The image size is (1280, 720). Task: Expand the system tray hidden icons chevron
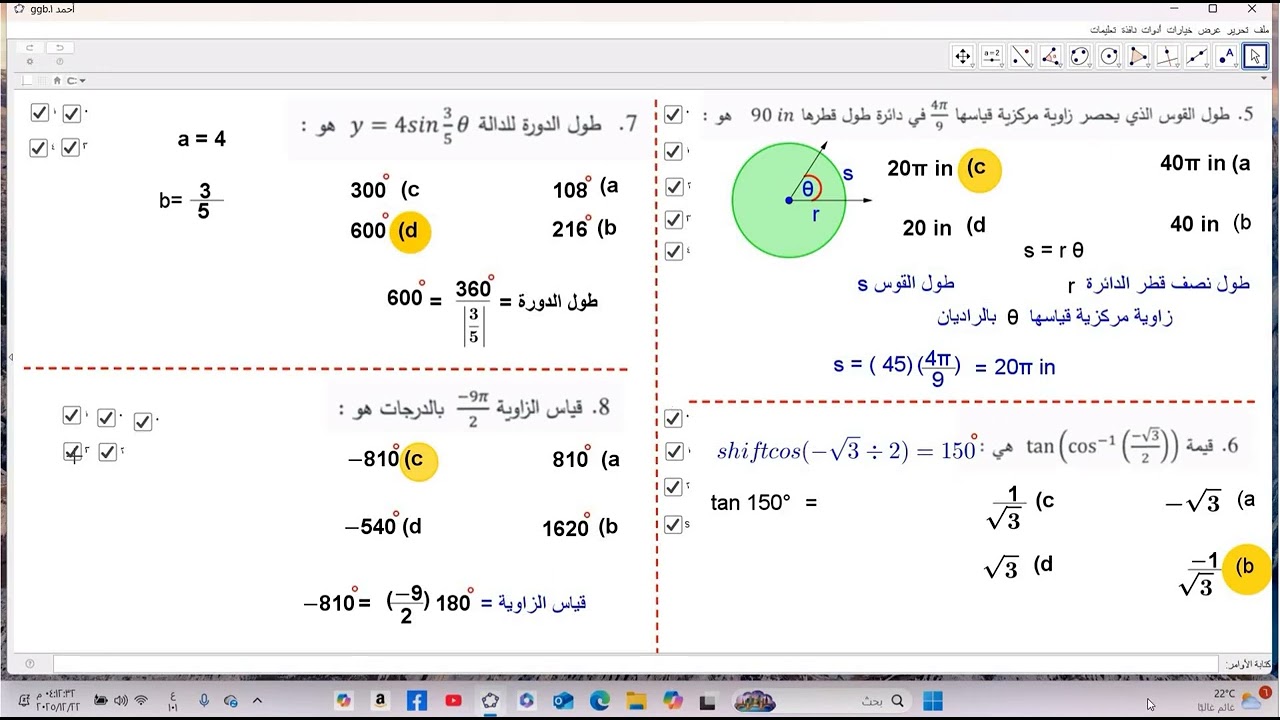pyautogui.click(x=257, y=701)
